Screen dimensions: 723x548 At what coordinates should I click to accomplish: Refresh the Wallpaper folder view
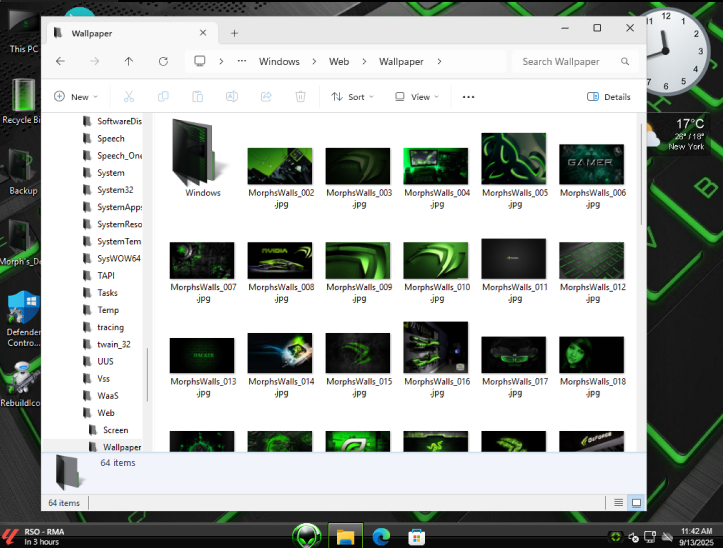tap(163, 61)
